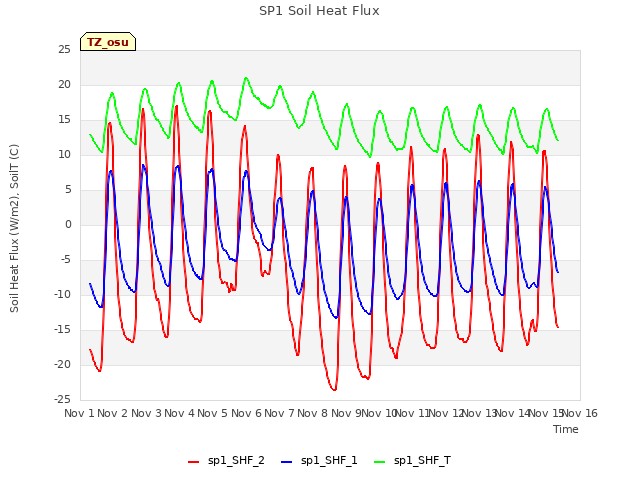This screenshot has height=480, width=640.
Task: Click the red sp1_SHF_2 legend swatch
Action: point(193,462)
